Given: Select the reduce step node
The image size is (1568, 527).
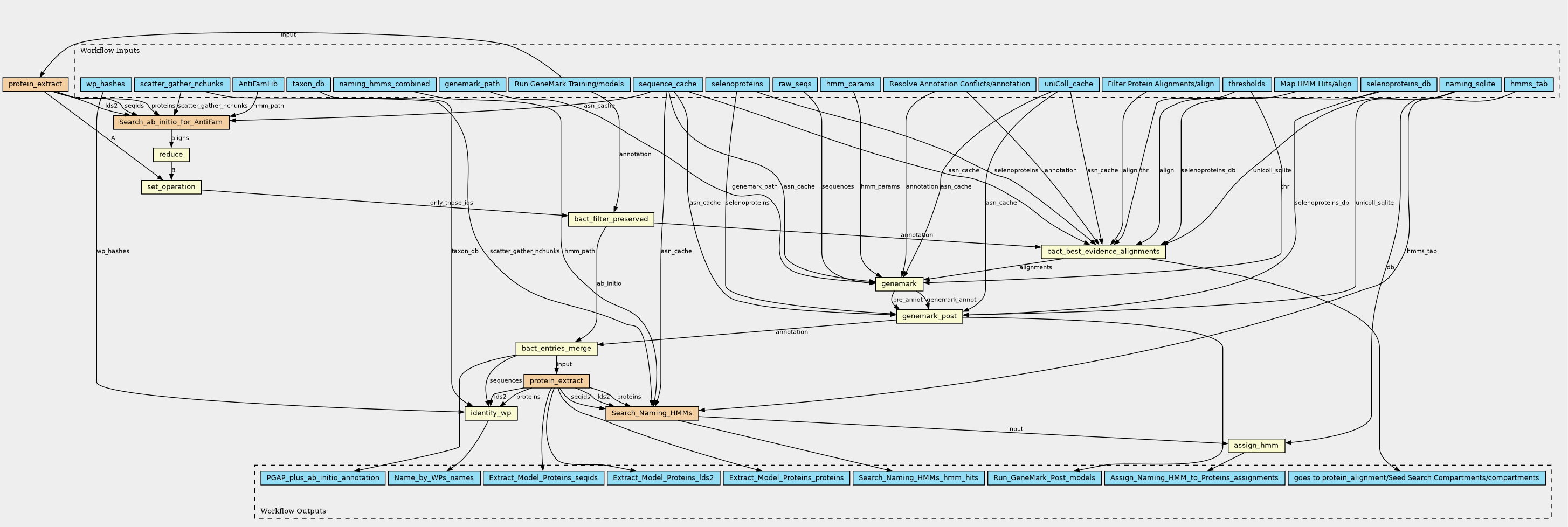Looking at the screenshot, I should pos(171,155).
